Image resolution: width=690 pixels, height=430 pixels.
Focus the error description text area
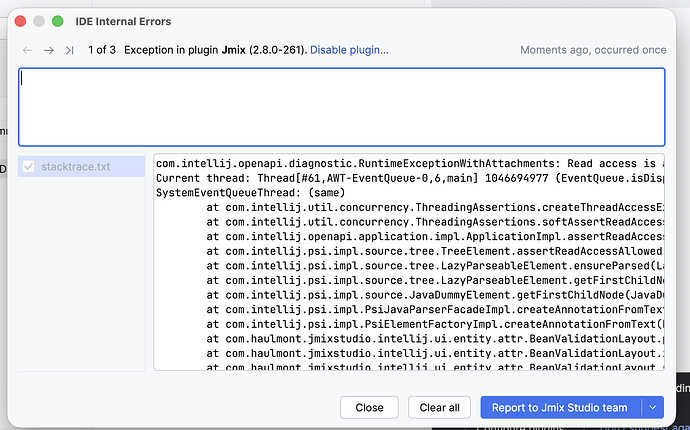pyautogui.click(x=341, y=107)
